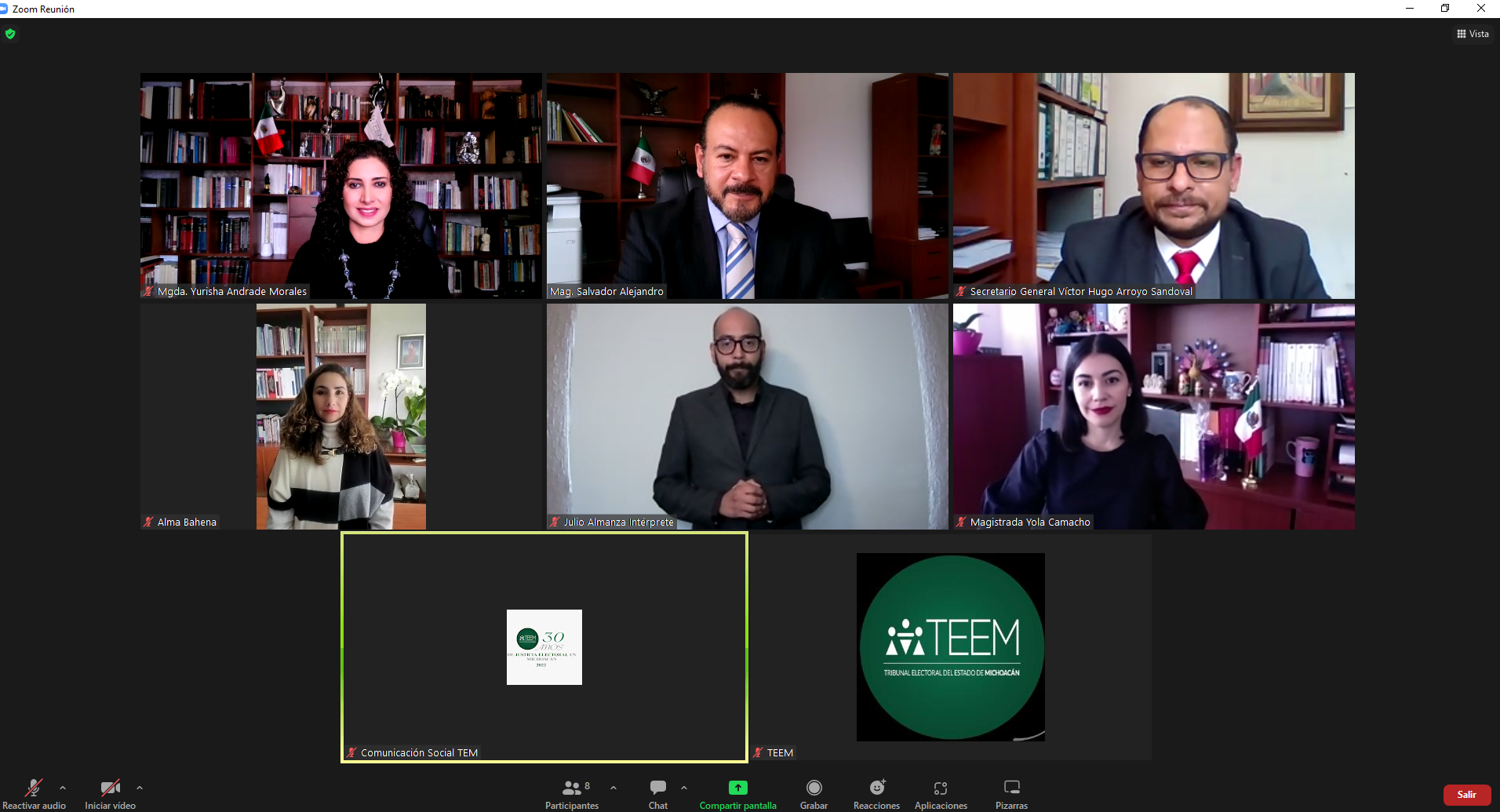Select the Julio Almanza Intérprete video tile
Viewport: 1500px width, 812px height.
(x=747, y=416)
